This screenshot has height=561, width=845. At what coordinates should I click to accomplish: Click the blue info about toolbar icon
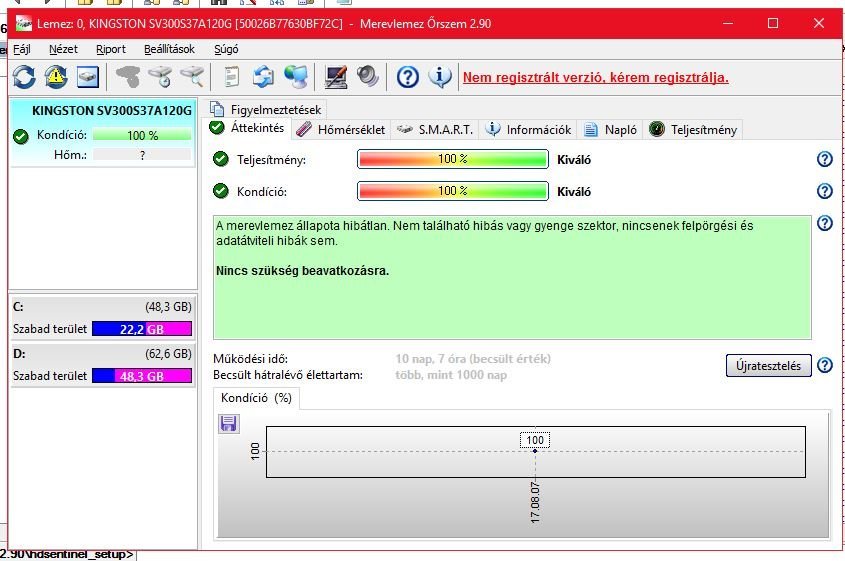[440, 77]
